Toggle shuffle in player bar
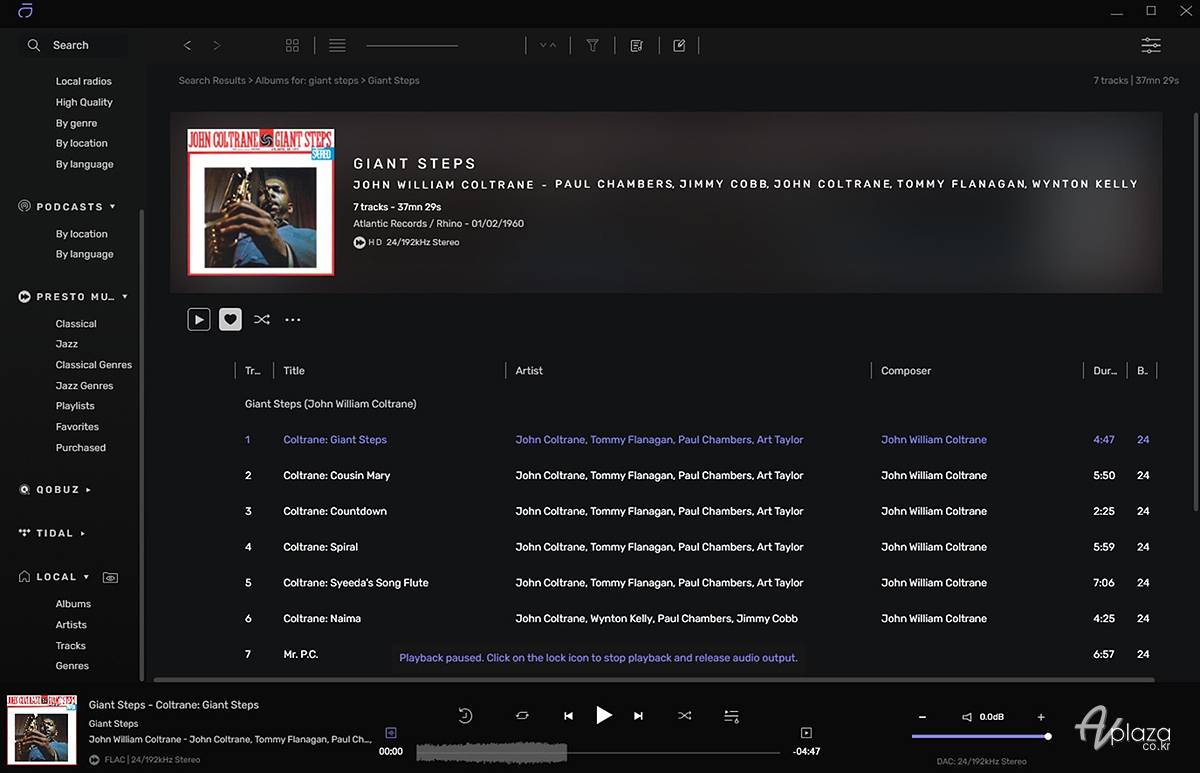Viewport: 1200px width, 773px height. click(684, 716)
